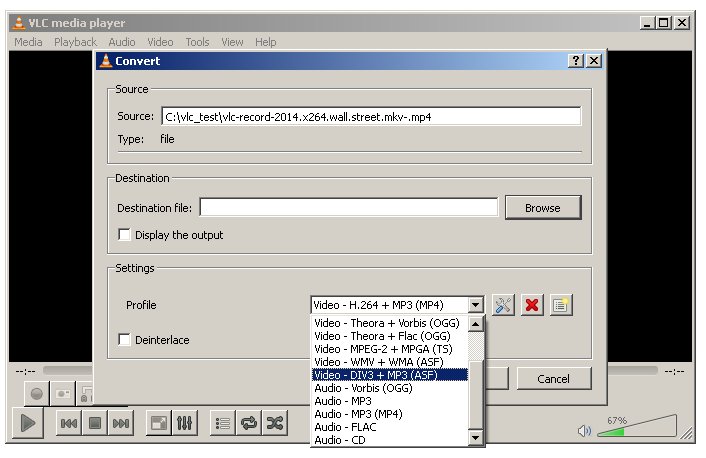This screenshot has height=458, width=706.
Task: Skip to next media track
Action: coord(121,423)
